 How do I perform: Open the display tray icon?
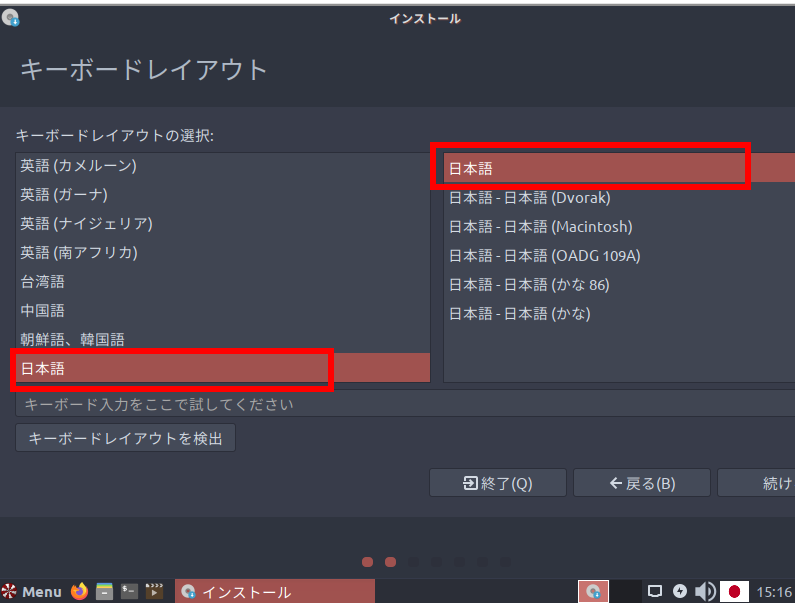click(655, 591)
